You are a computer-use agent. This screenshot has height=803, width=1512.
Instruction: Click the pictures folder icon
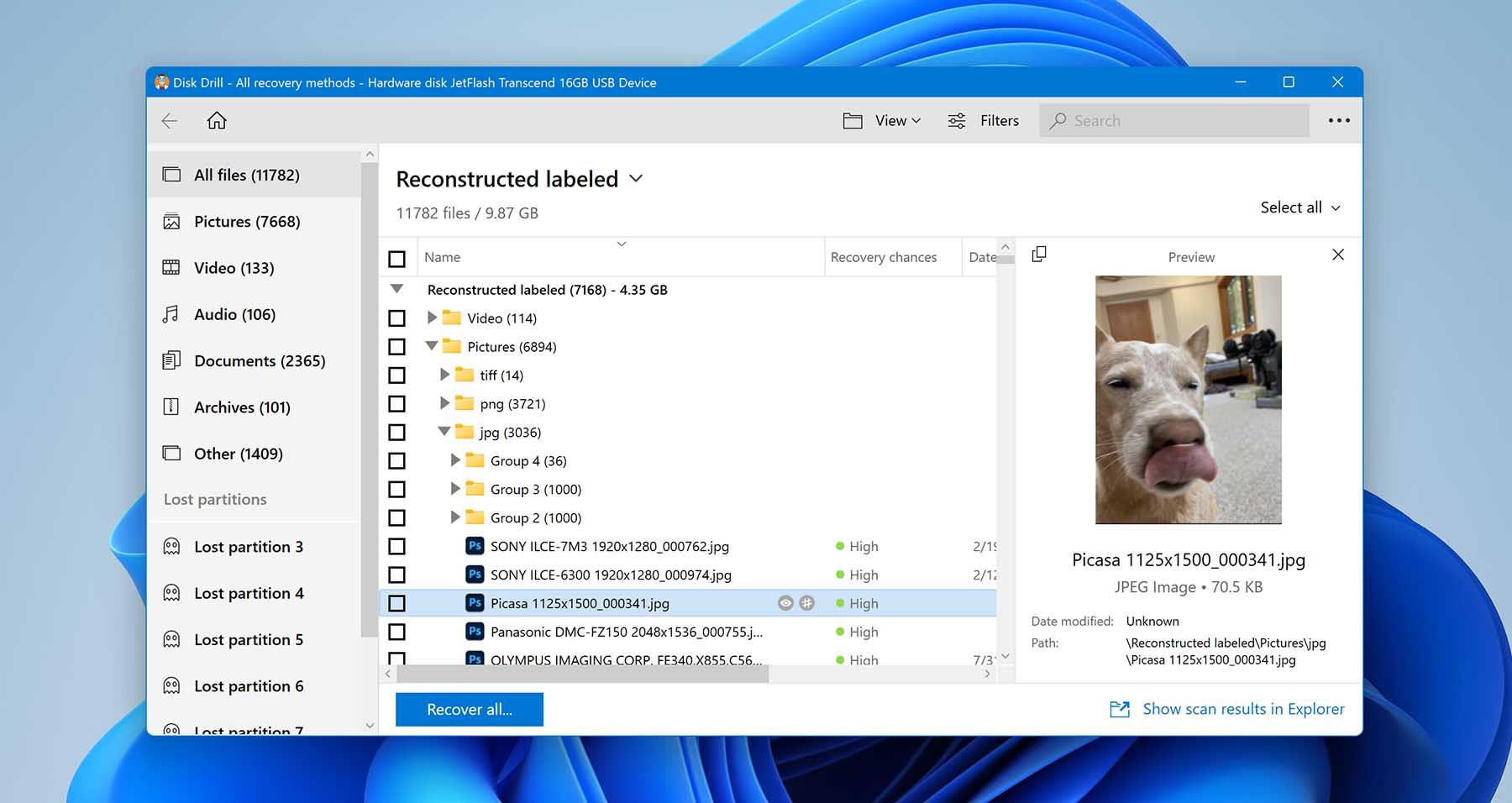(452, 346)
